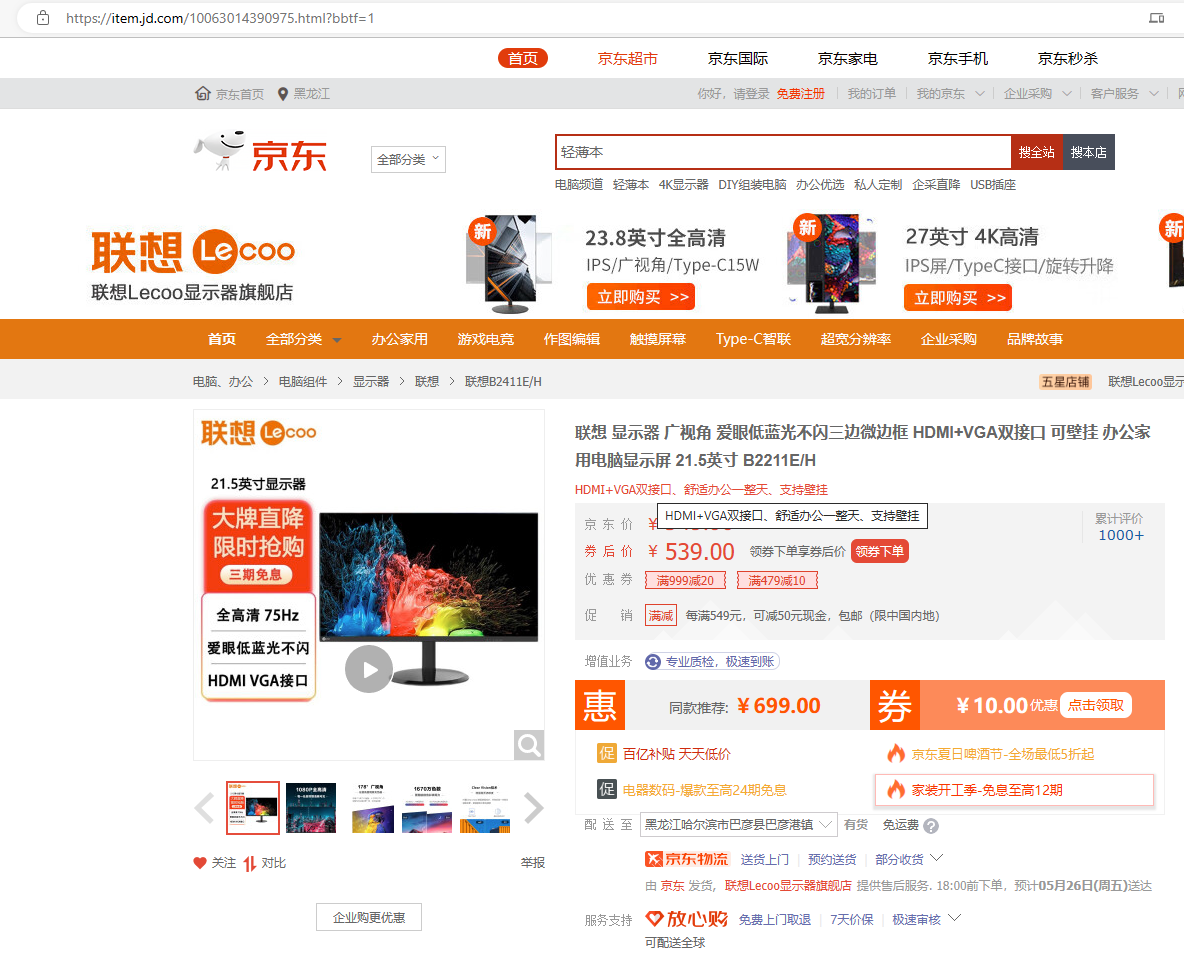Viewport: 1184px width, 957px height.
Task: Click the 4K显示器 hot search link
Action: pos(683,184)
